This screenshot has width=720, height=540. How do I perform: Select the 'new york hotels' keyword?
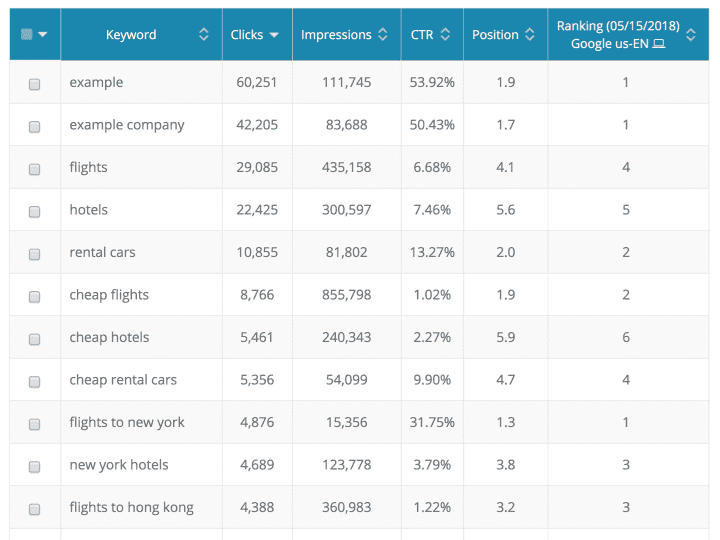coord(119,464)
